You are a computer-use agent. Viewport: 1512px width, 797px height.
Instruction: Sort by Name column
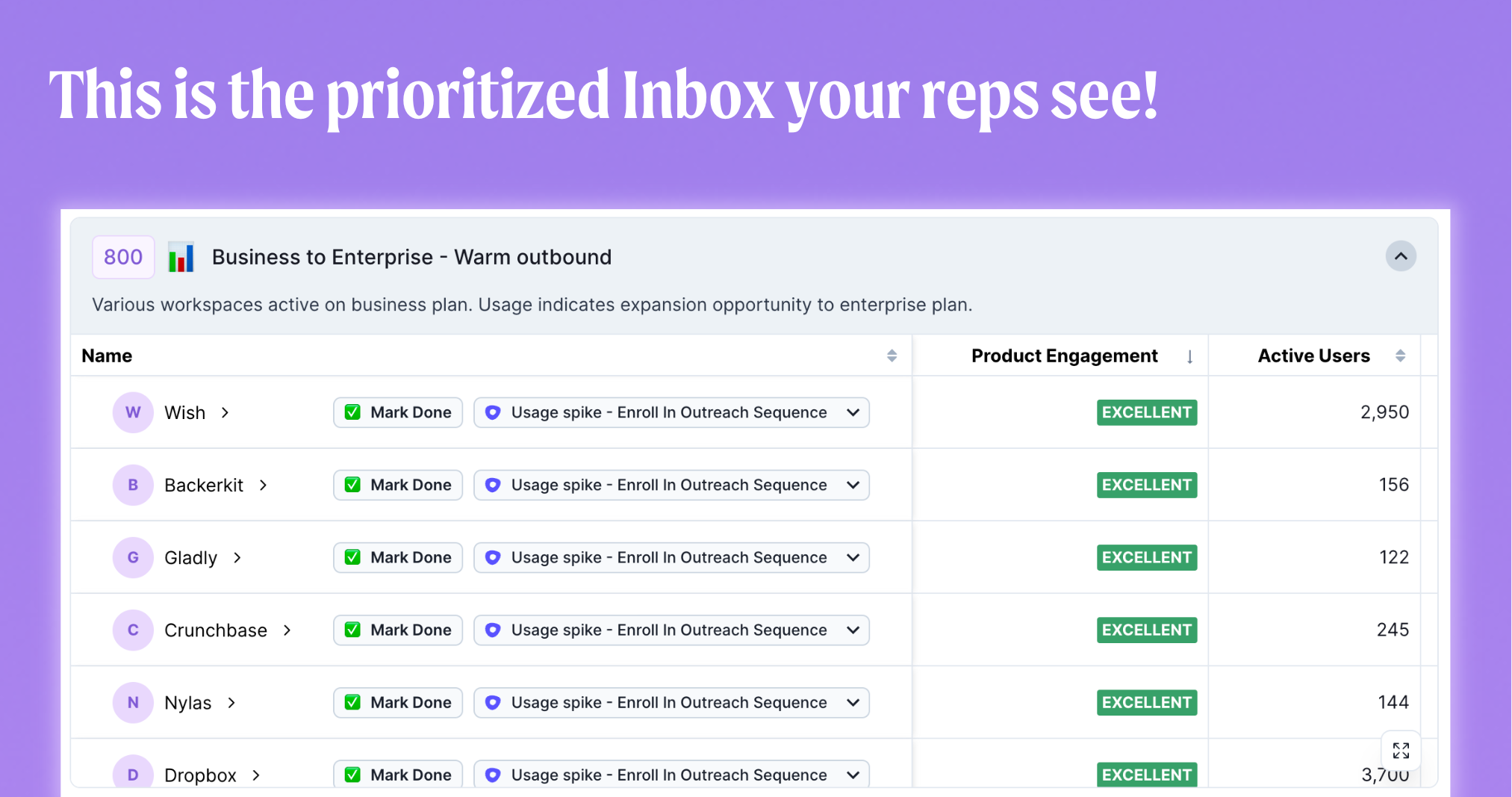click(892, 356)
